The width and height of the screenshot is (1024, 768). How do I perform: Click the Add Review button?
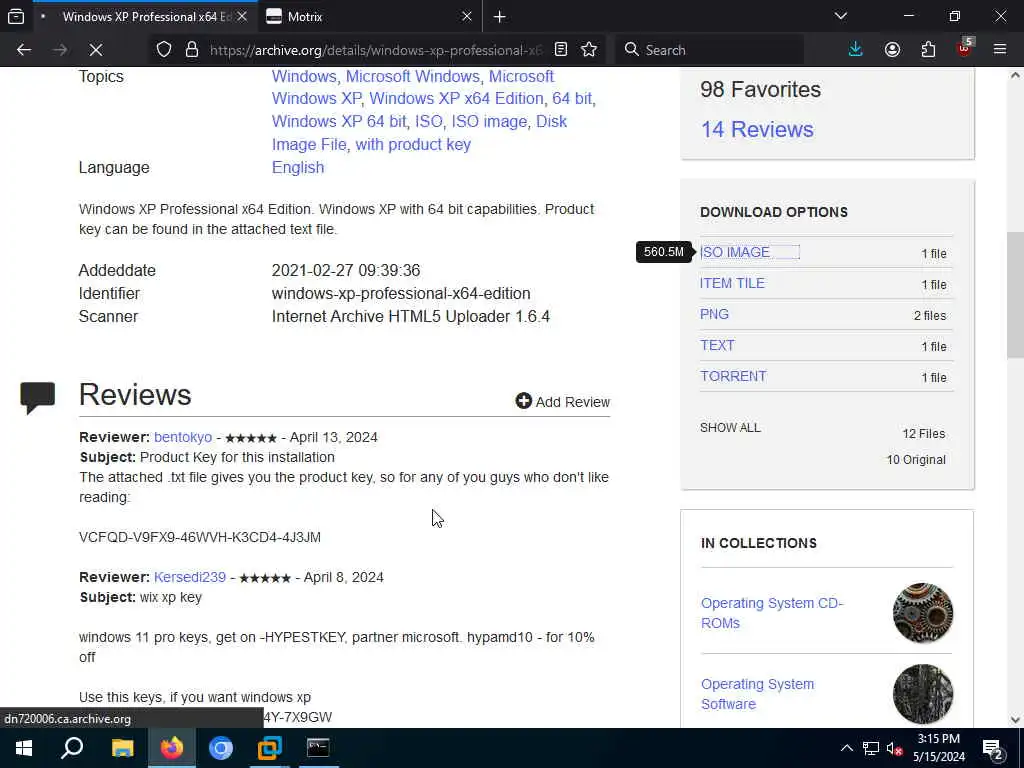pos(562,402)
